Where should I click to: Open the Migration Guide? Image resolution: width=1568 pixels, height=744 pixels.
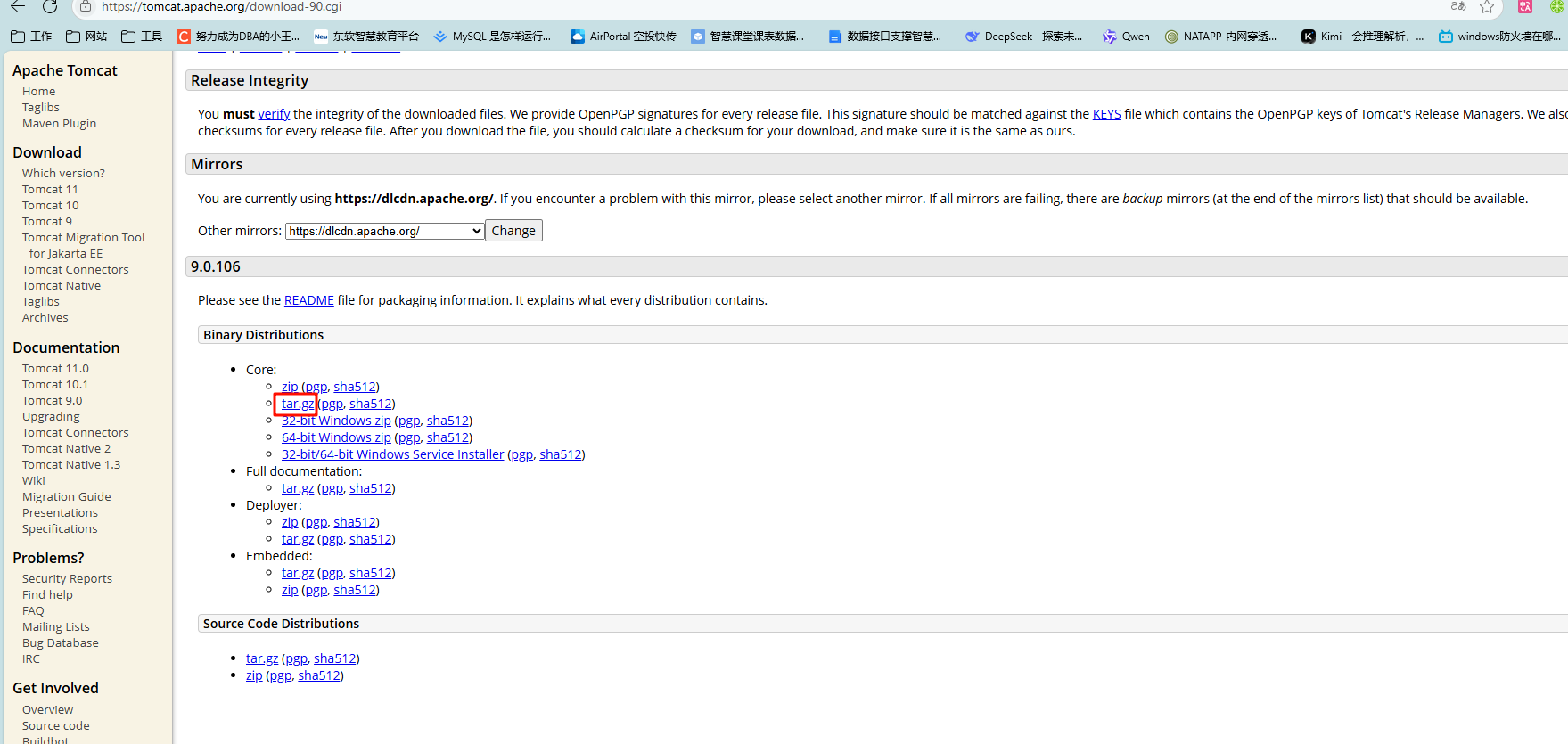pos(67,496)
